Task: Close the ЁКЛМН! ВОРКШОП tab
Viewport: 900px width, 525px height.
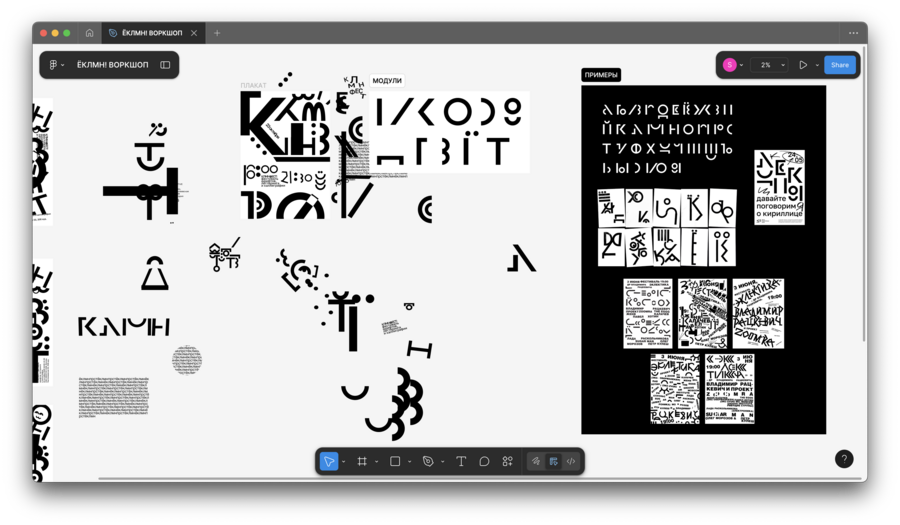Action: coord(194,33)
